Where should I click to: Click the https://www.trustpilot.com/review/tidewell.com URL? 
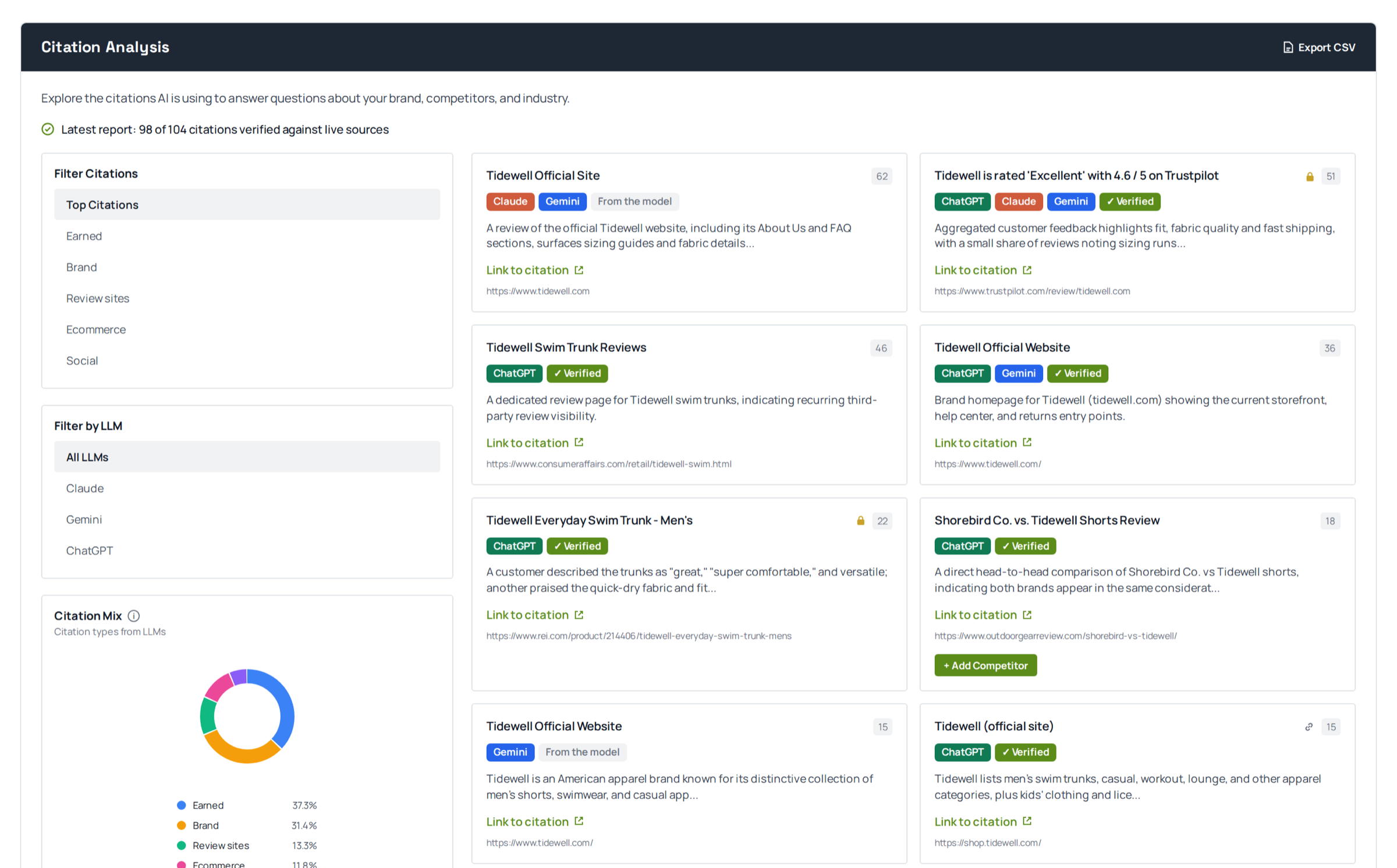click(1032, 291)
